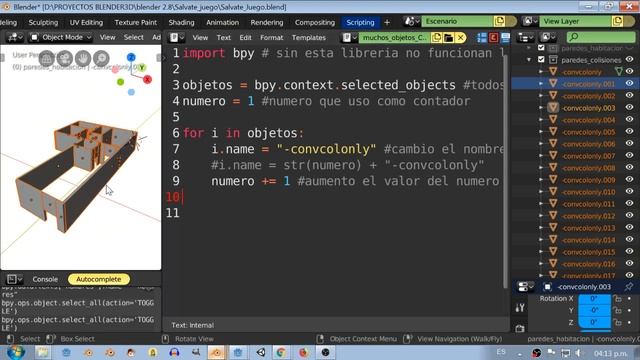Screen dimensions: 640x360
Task: Click the red X axis gizmo handle
Action: point(147,80)
